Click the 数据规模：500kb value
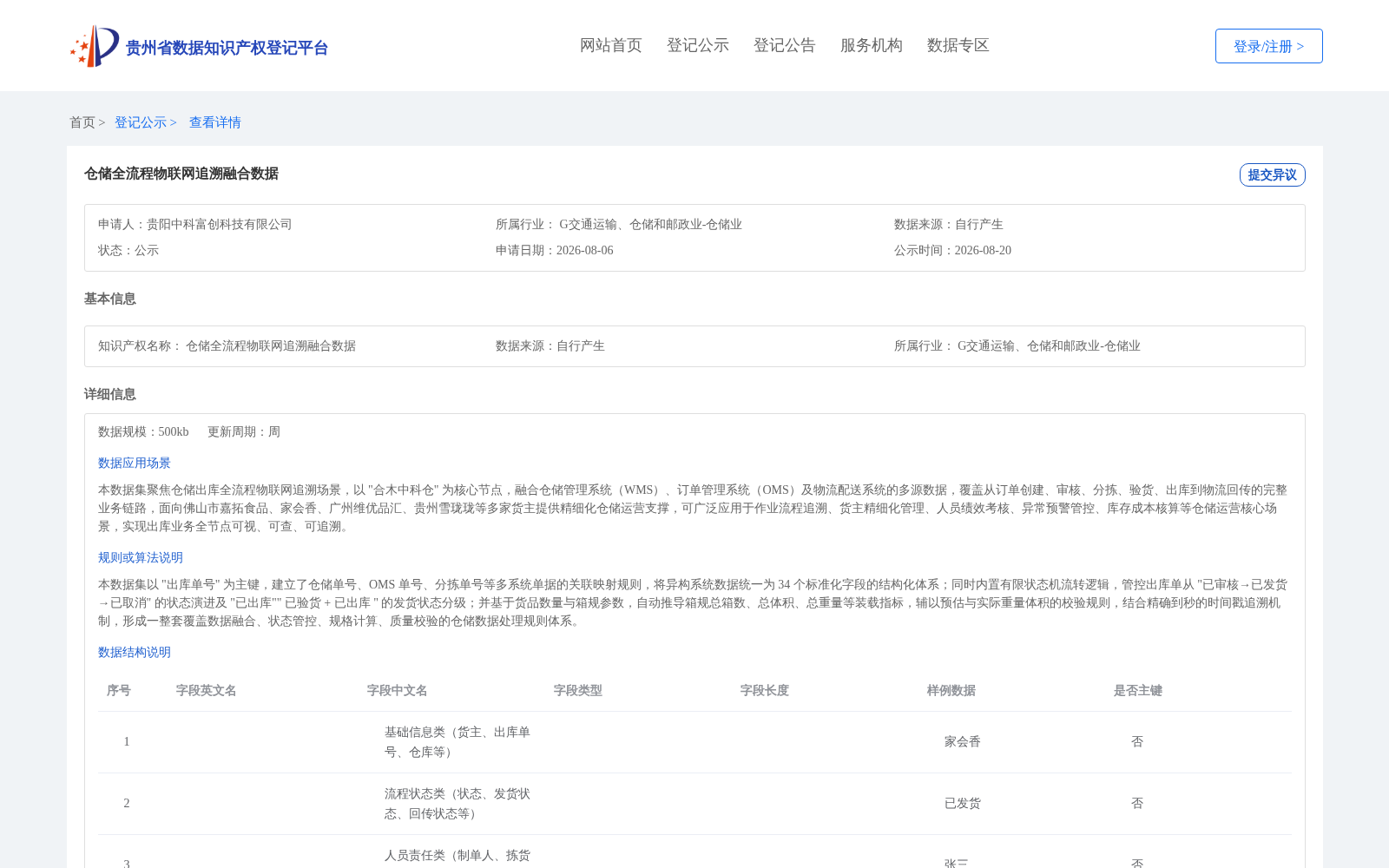 [x=143, y=431]
